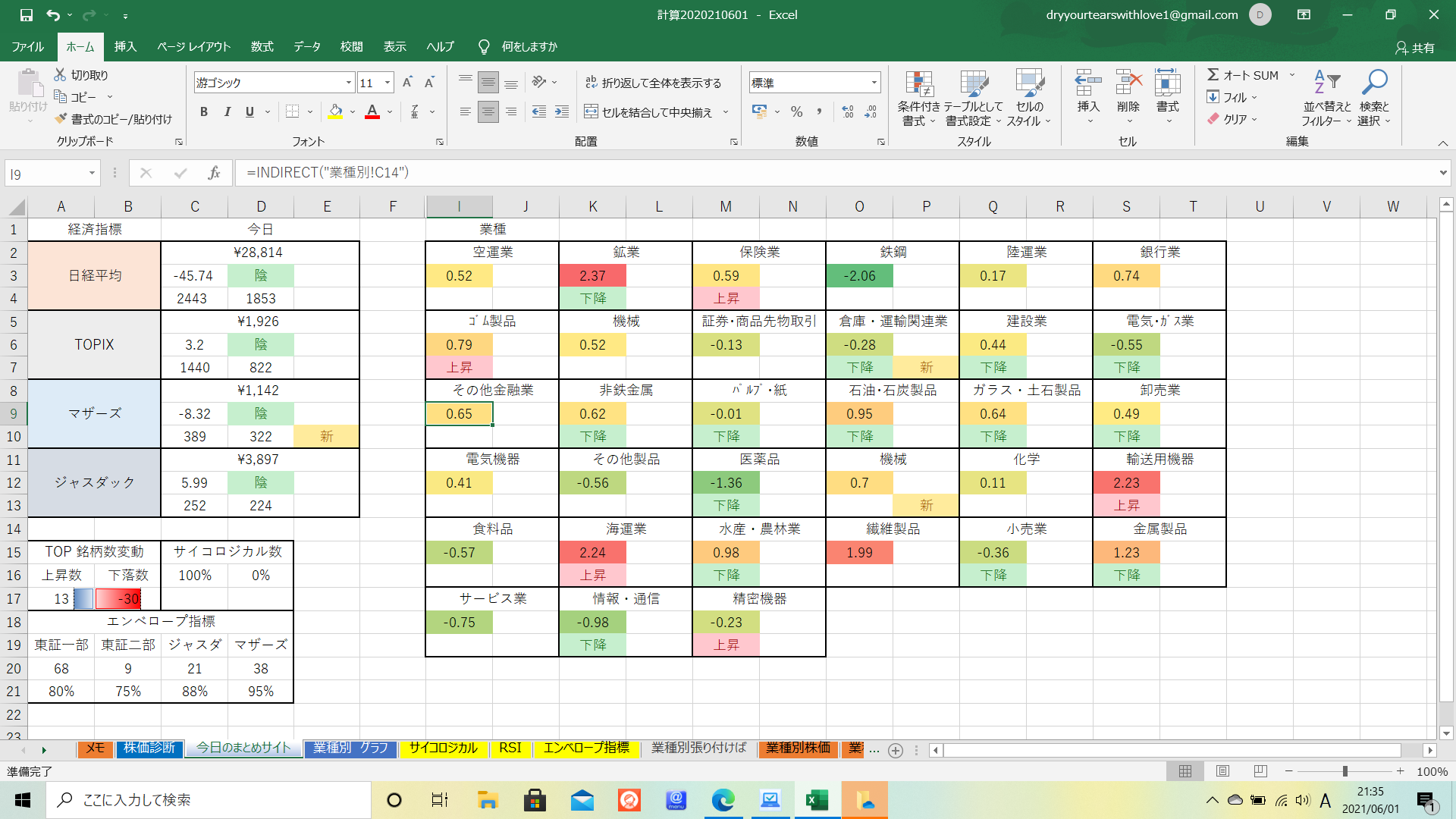
Task: Click the Save icon in title bar
Action: 27,15
